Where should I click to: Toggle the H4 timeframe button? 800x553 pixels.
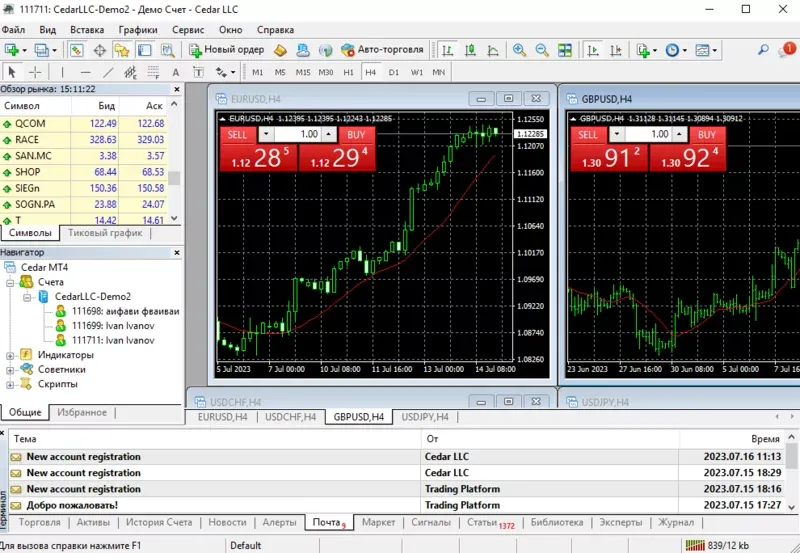coord(371,72)
